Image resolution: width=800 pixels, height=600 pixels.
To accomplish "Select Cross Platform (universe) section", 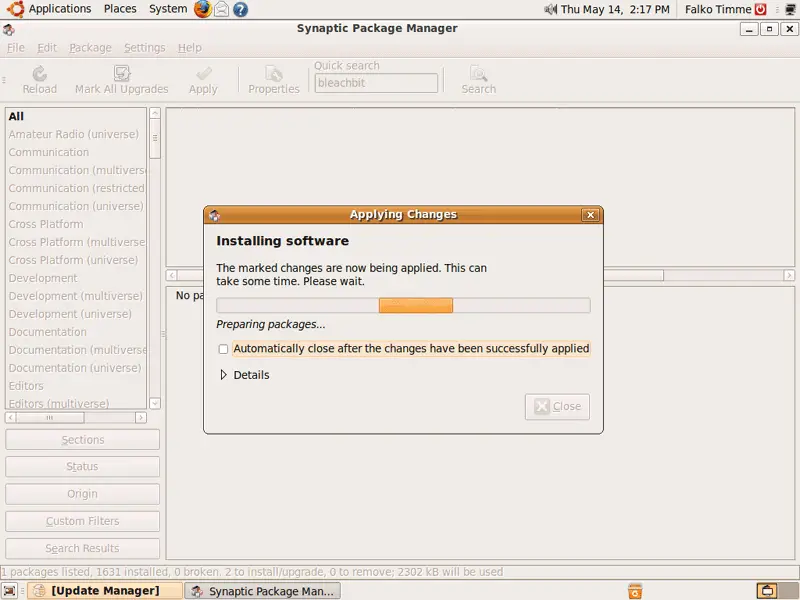I will click(76, 260).
